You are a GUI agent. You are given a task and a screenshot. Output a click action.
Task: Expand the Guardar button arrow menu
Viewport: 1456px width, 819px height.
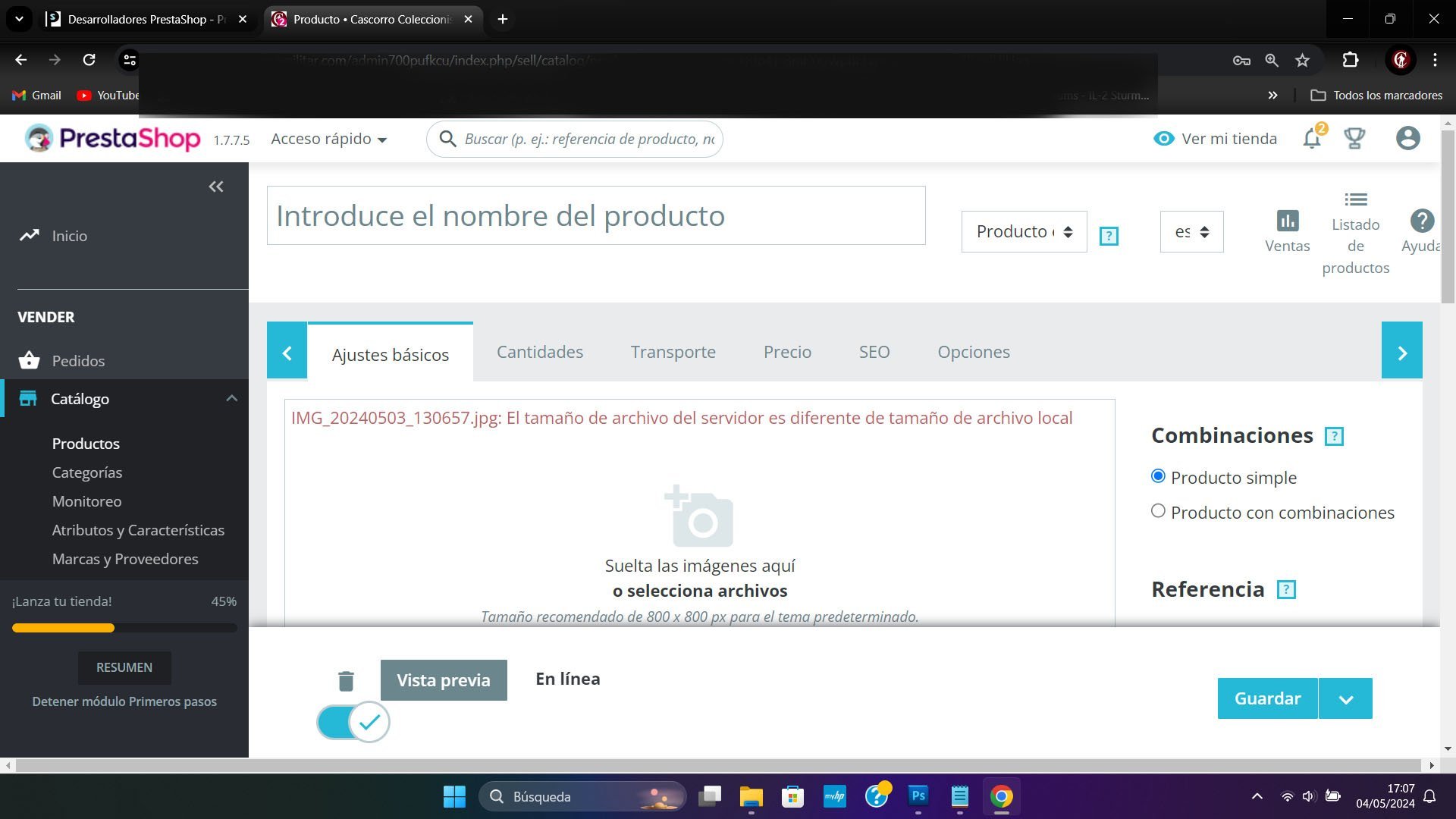tap(1345, 698)
